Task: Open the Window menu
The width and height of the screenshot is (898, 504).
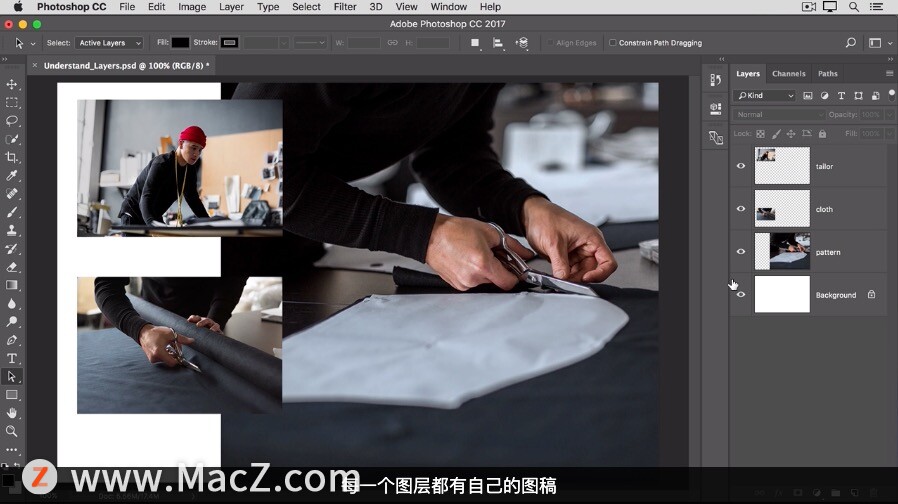Action: 448,7
